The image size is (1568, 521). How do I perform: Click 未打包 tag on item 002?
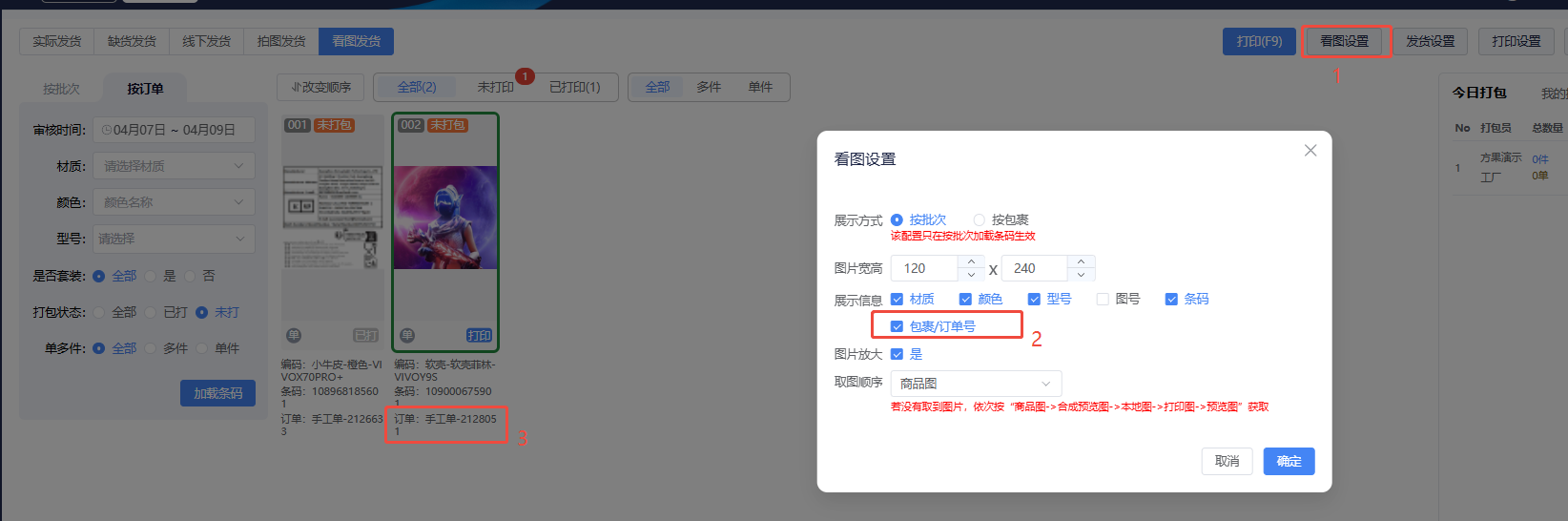coord(447,125)
